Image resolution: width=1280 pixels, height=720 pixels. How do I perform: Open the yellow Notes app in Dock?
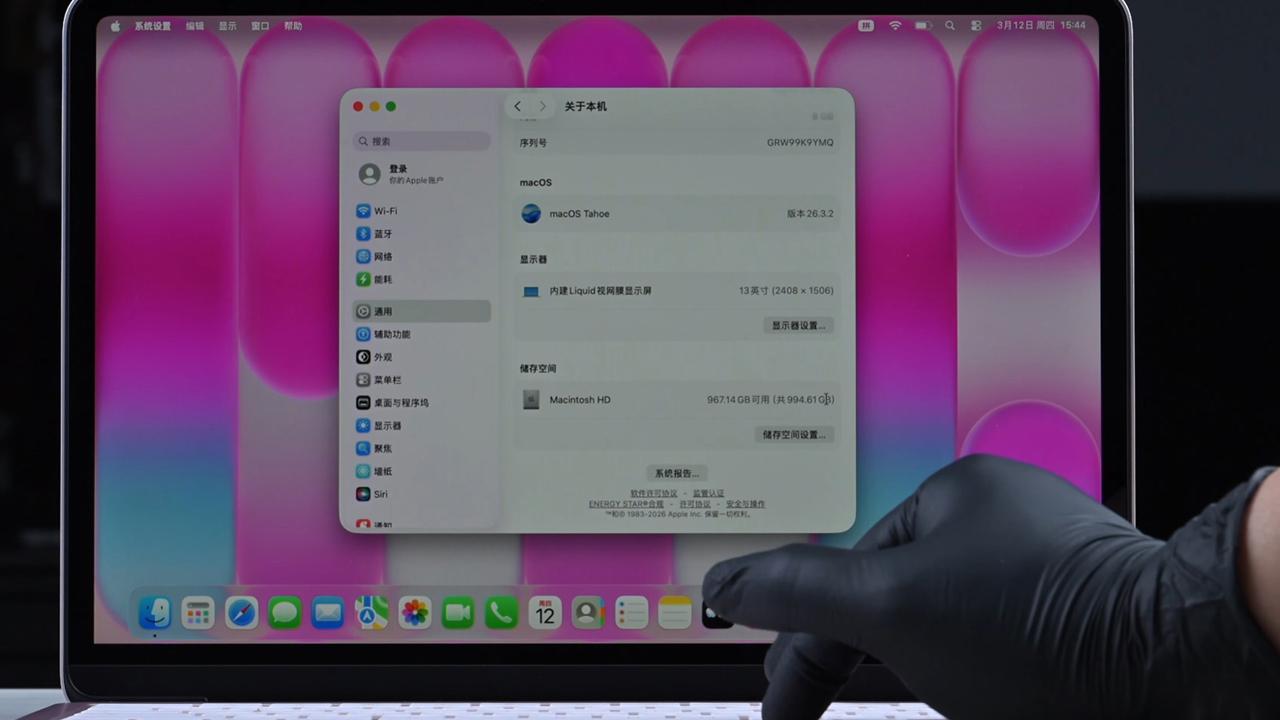(675, 612)
